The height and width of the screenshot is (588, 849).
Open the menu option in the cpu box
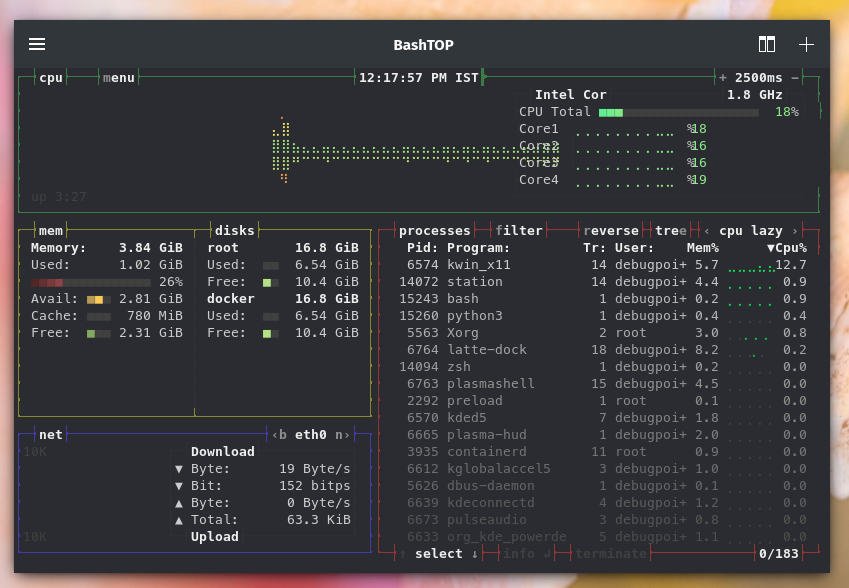coord(118,77)
